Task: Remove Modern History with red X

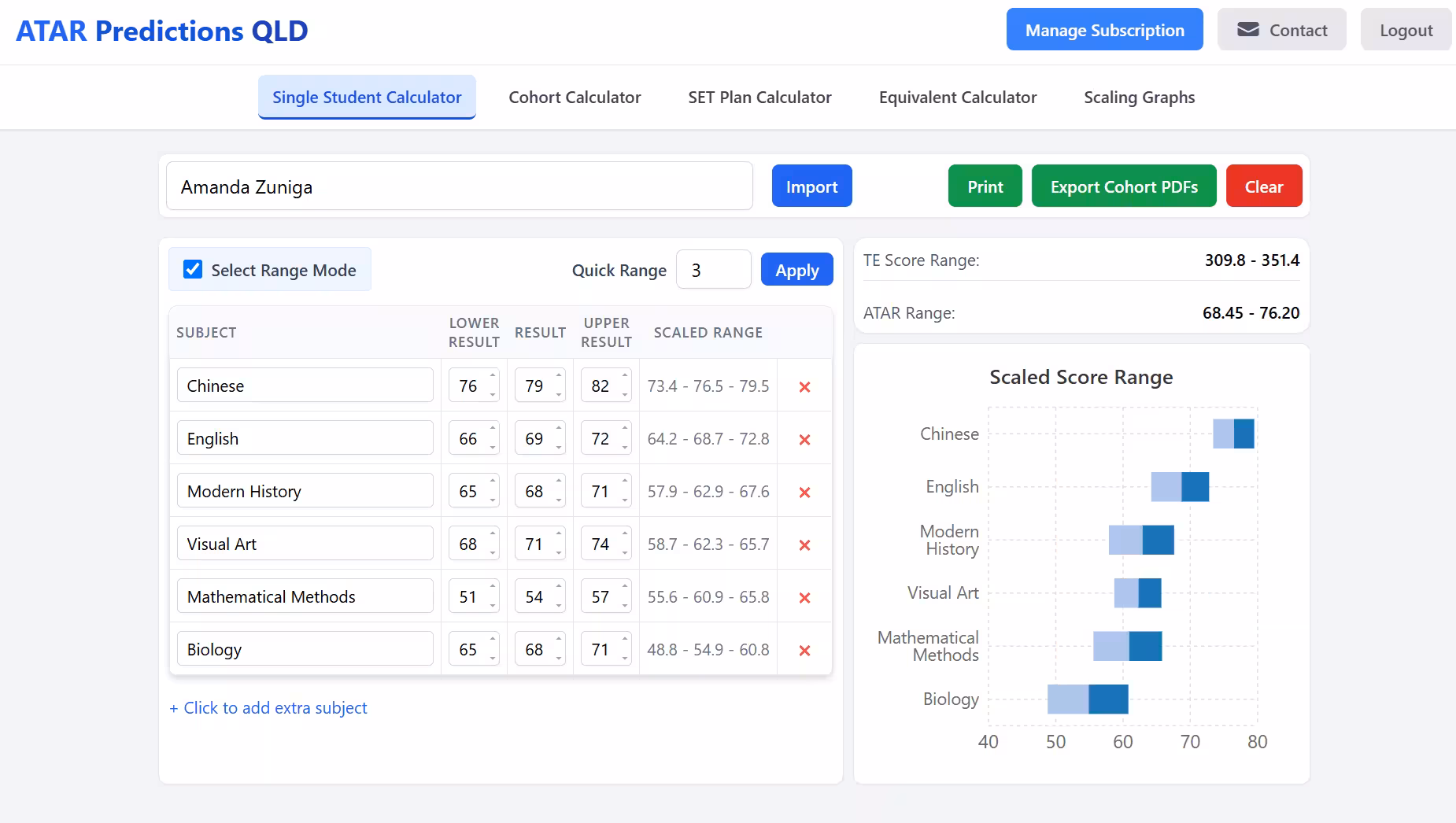Action: [x=804, y=492]
